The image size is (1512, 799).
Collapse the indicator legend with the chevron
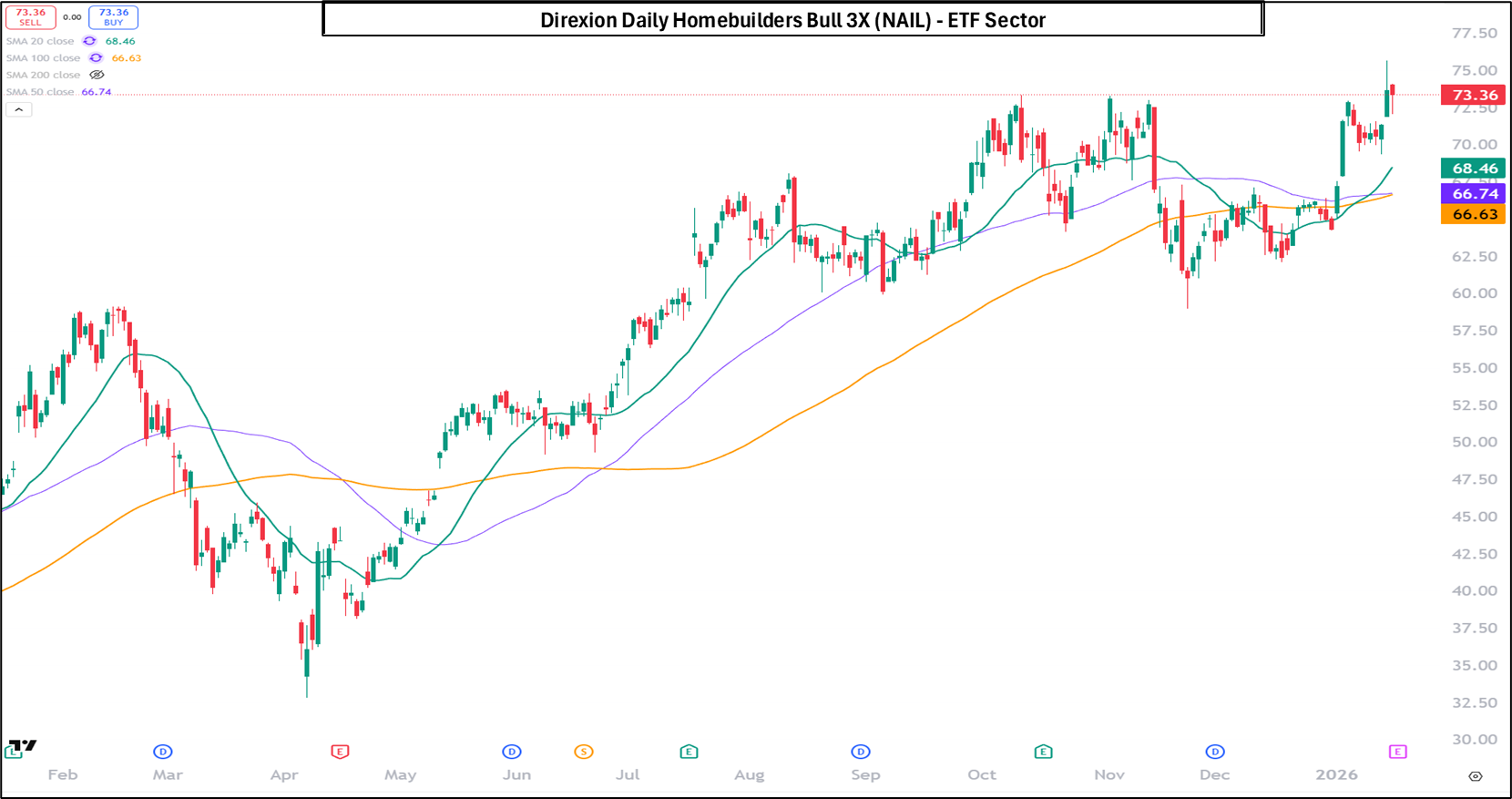pyautogui.click(x=19, y=109)
